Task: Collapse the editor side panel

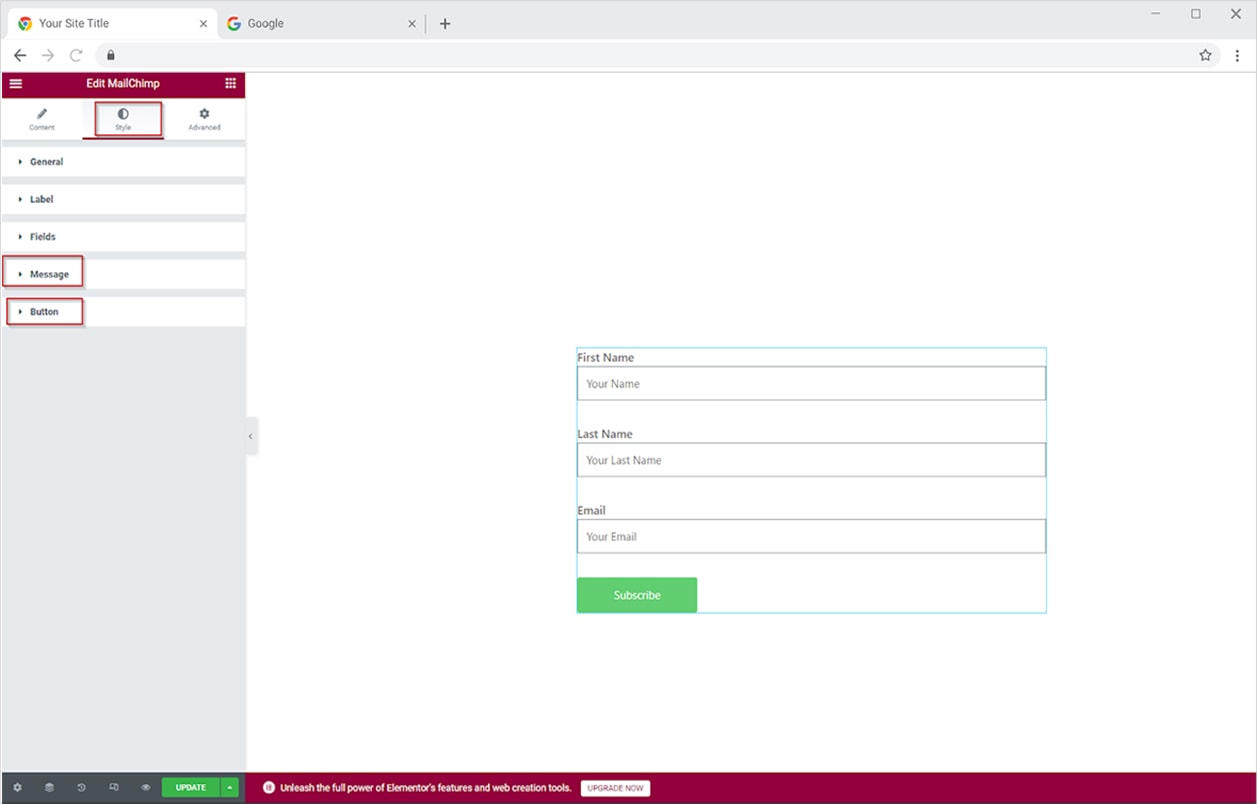Action: pyautogui.click(x=250, y=436)
